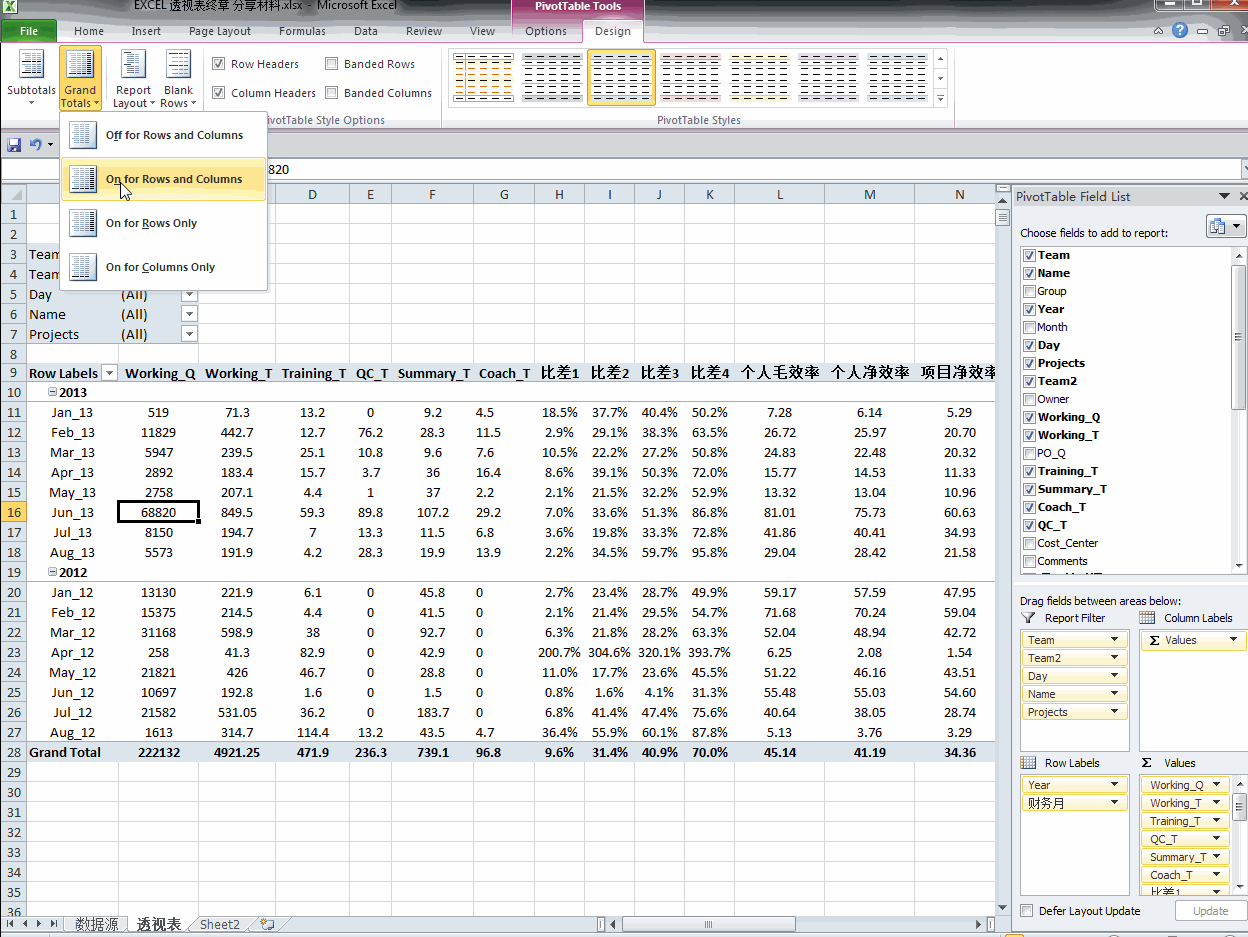Uncheck the Row Headers checkbox

coord(217,63)
